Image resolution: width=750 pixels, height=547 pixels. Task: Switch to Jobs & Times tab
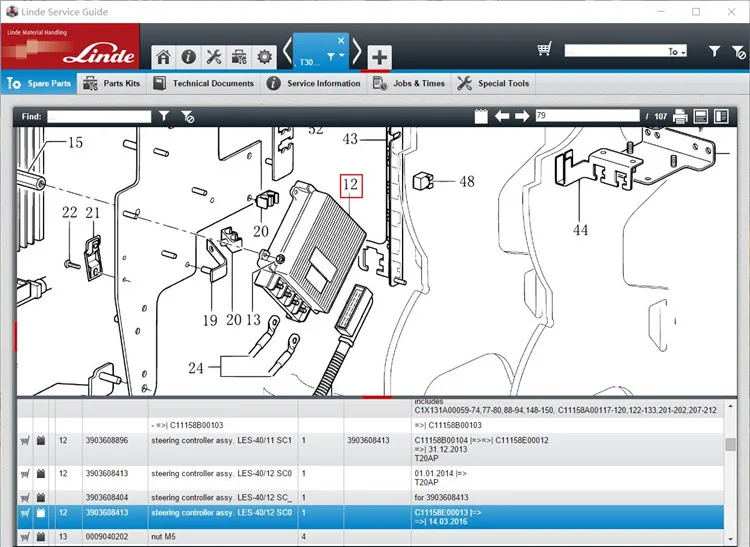pos(409,83)
